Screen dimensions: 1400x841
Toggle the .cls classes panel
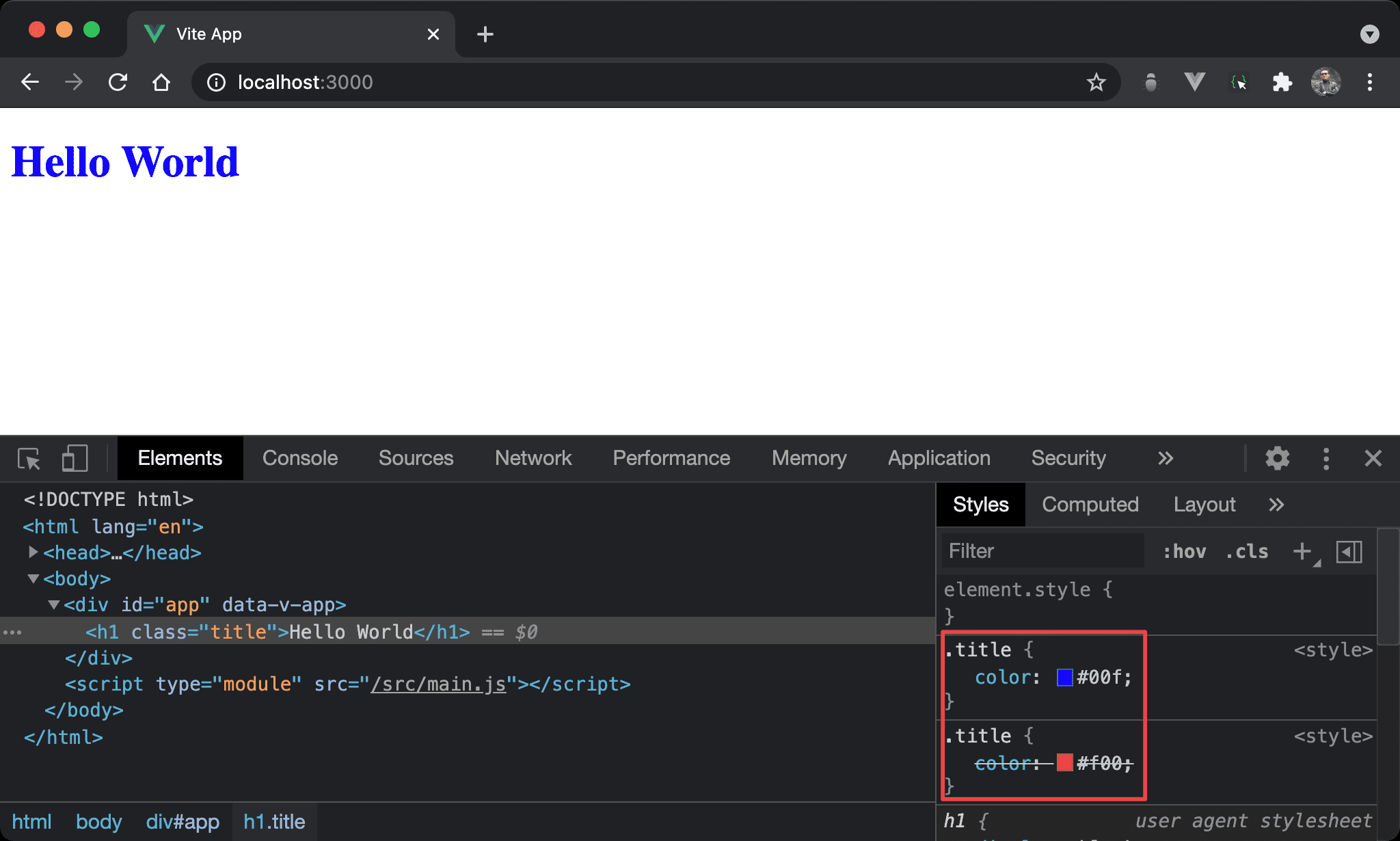point(1247,551)
